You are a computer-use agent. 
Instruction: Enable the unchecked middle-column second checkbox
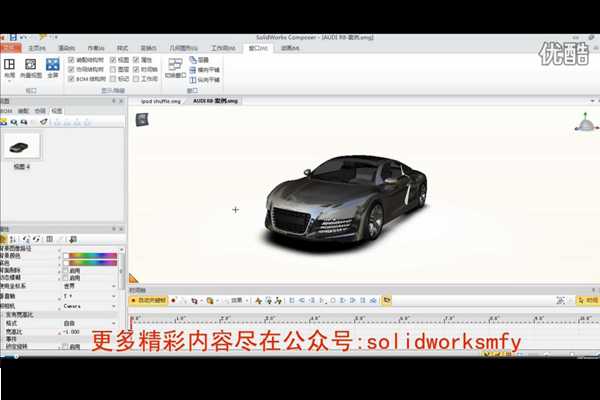(113, 70)
